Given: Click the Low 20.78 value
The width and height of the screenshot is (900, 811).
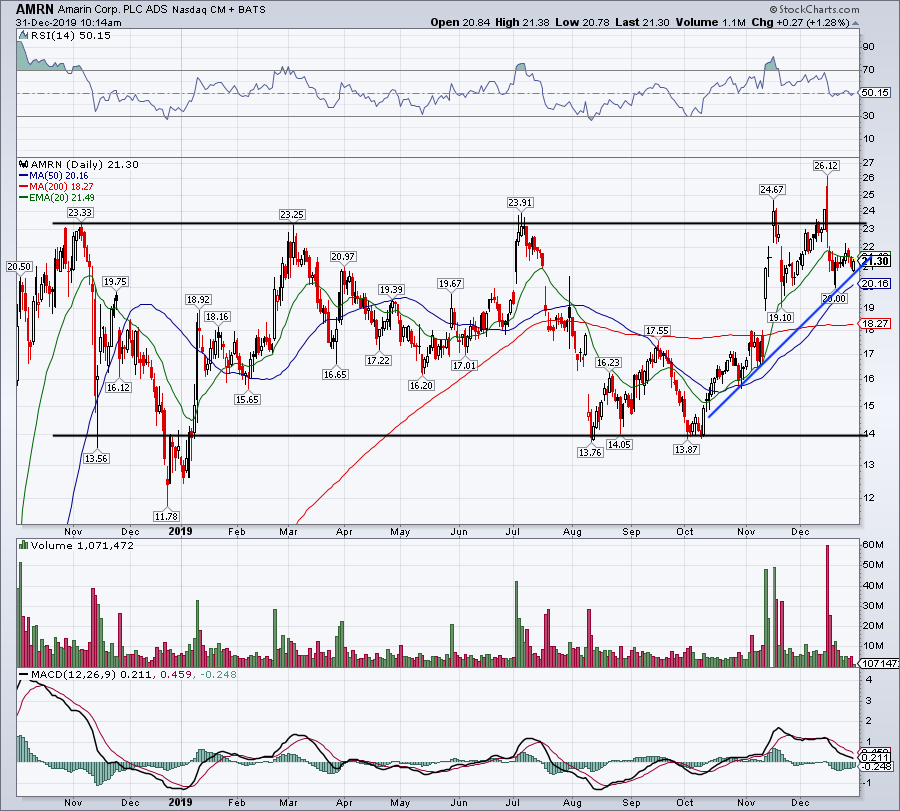Looking at the screenshot, I should [x=582, y=22].
